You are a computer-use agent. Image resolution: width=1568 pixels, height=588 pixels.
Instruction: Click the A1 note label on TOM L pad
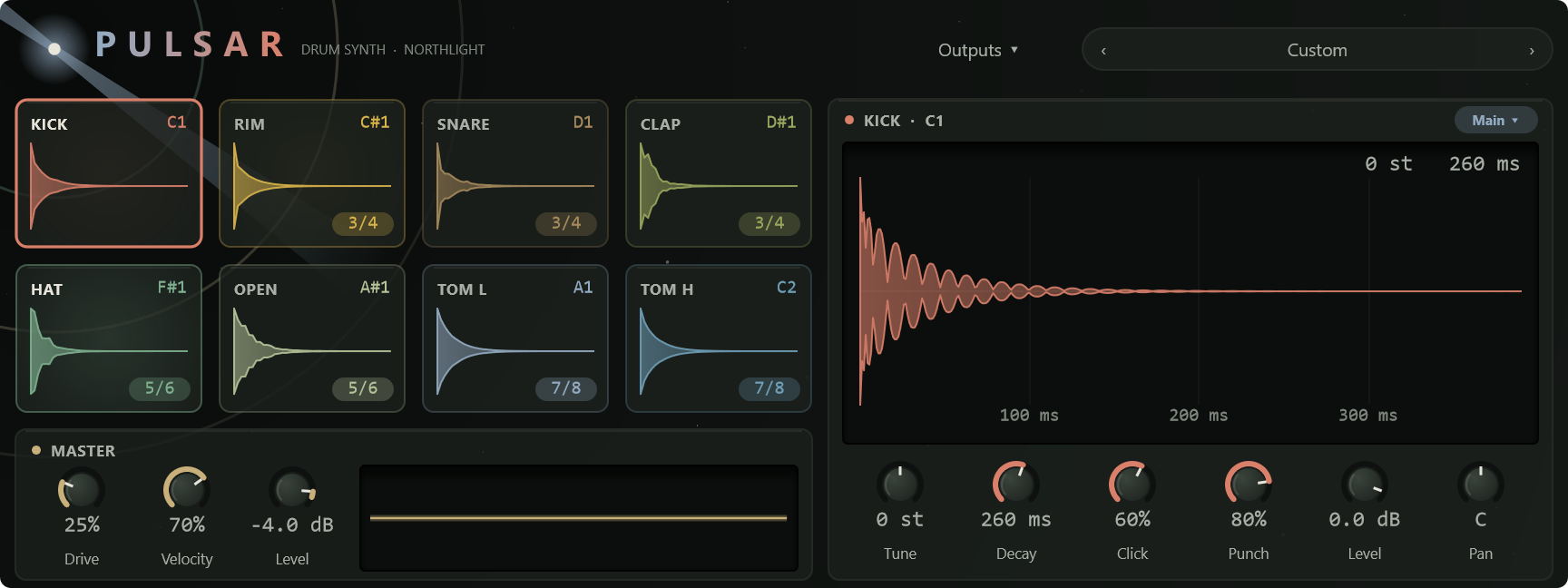coord(583,288)
